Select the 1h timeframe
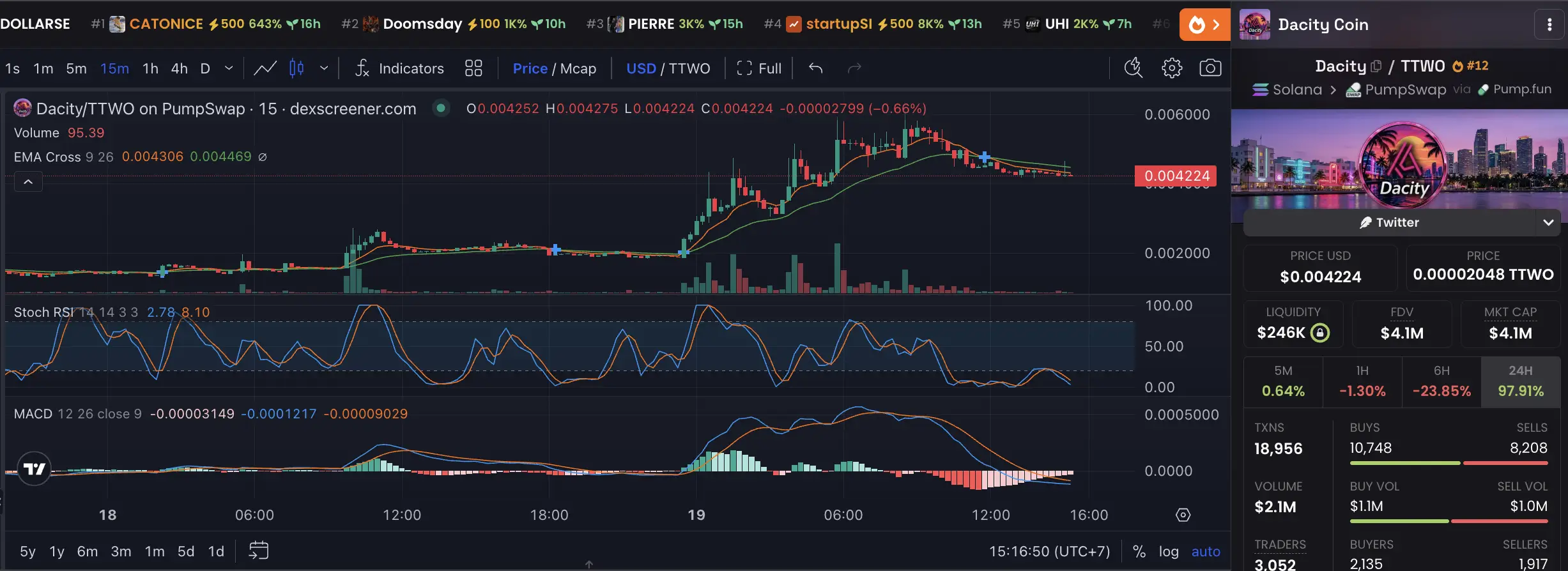 click(150, 68)
